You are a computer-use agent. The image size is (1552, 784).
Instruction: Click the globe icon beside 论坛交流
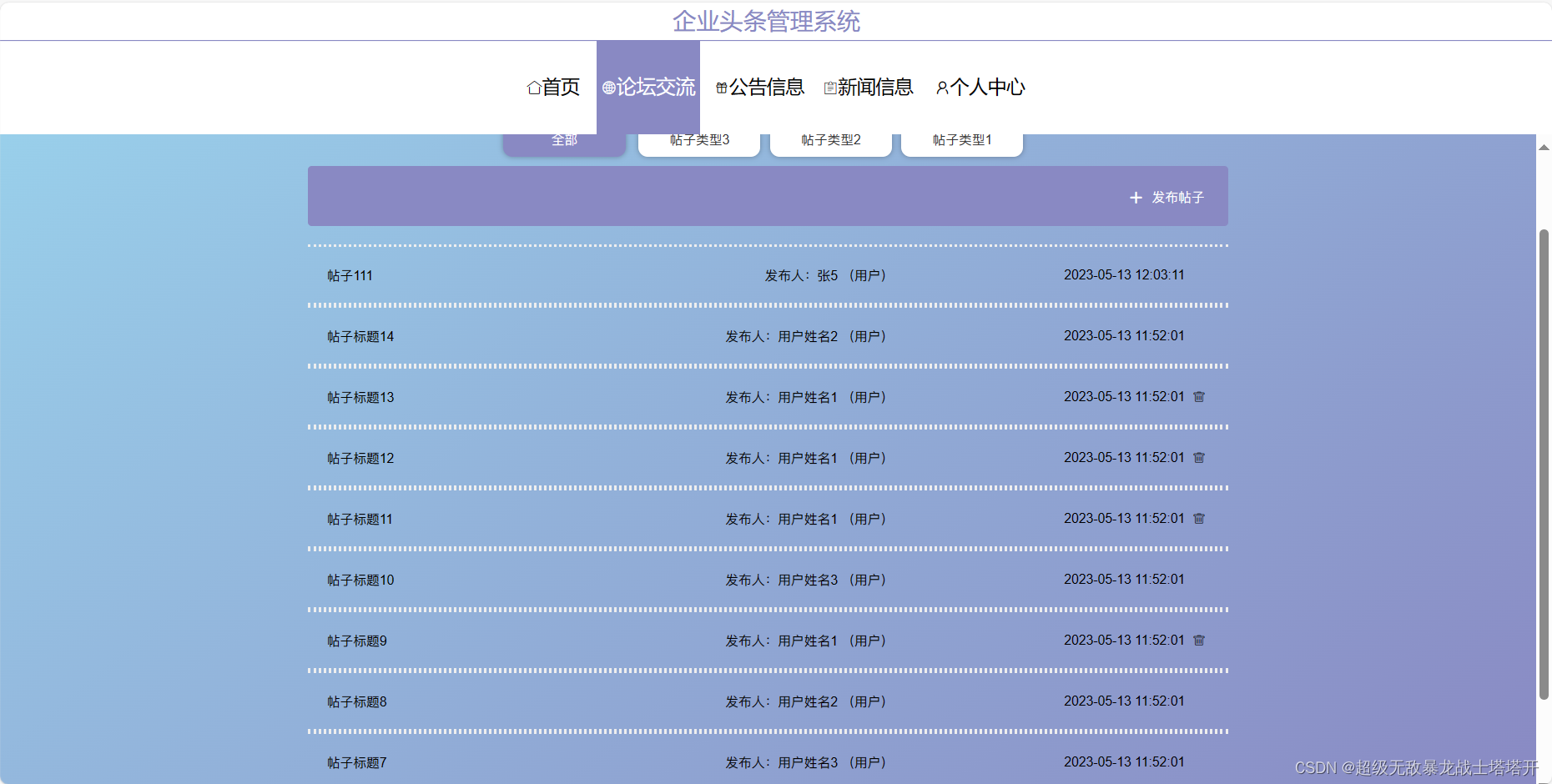coord(608,88)
